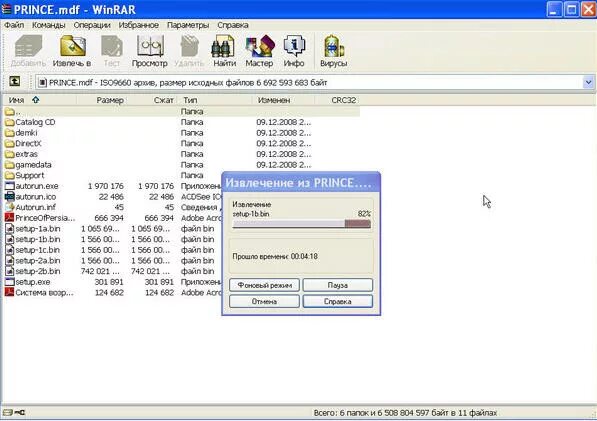597x421 pixels.
Task: Click the Система возр... PDF icon
Action: tap(10, 293)
